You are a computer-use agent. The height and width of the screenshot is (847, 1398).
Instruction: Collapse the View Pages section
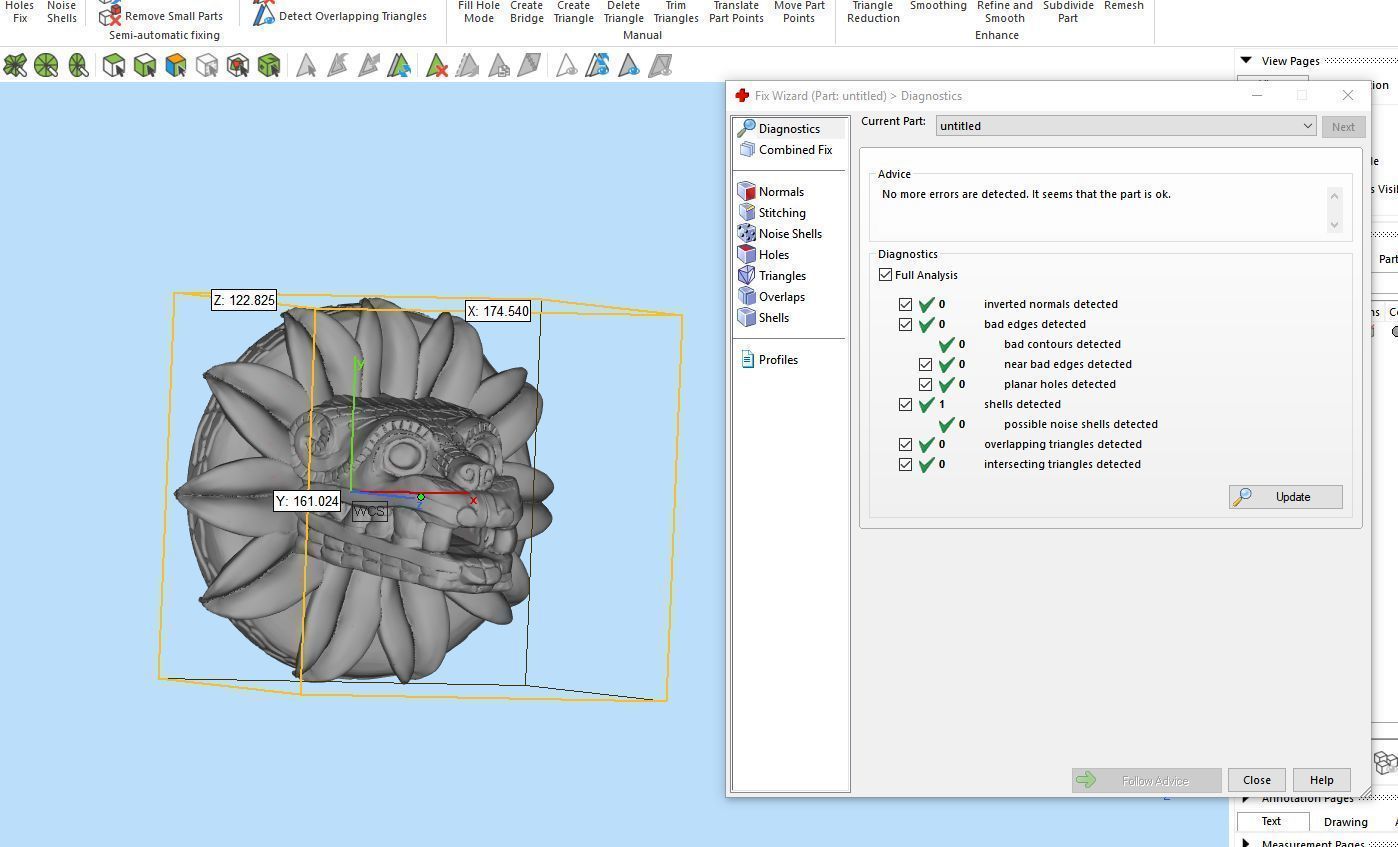1246,61
